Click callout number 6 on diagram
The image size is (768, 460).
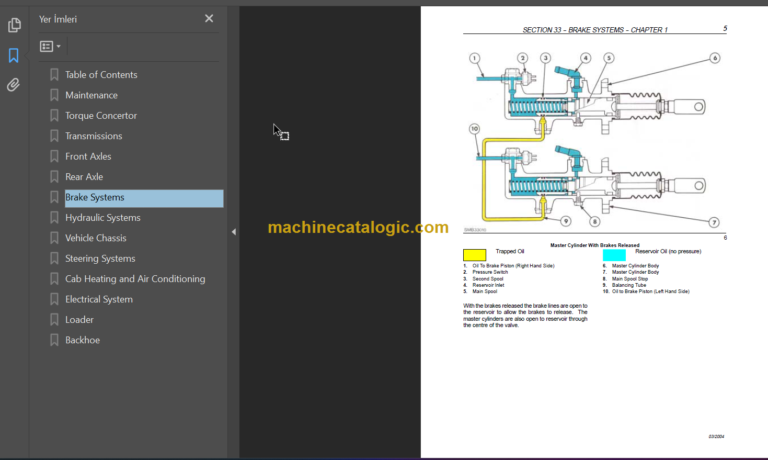pos(715,58)
